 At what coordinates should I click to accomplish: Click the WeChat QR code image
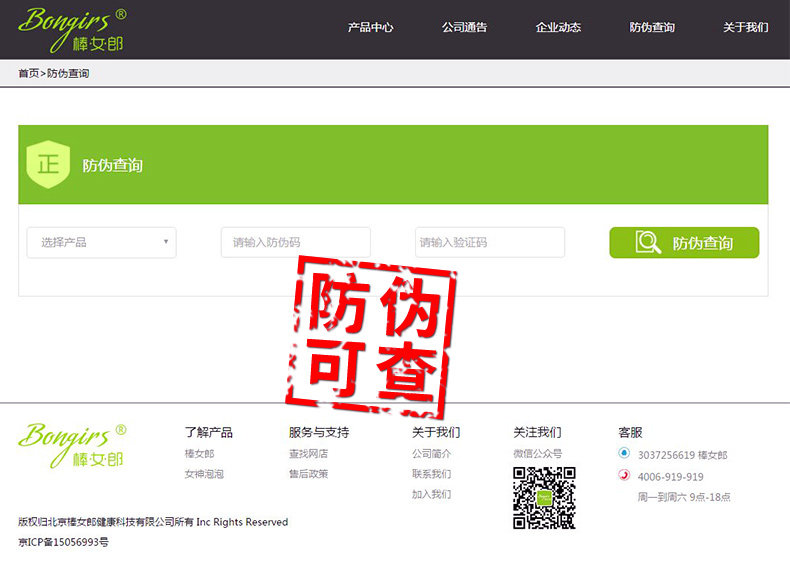coord(544,498)
